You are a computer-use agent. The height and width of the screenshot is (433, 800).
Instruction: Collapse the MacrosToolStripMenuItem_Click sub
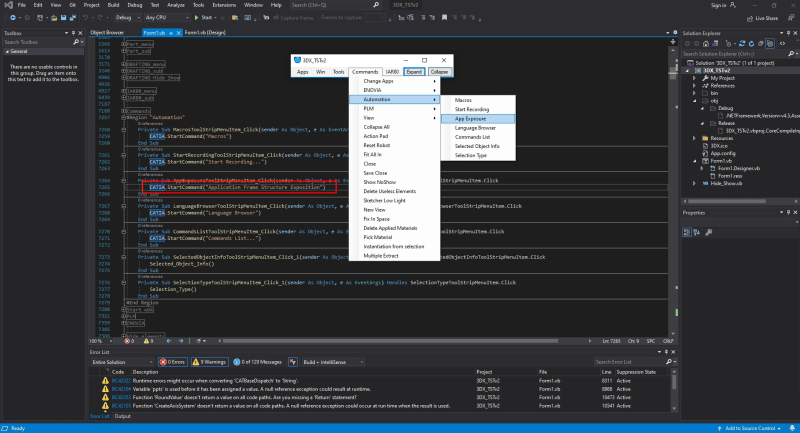point(123,130)
